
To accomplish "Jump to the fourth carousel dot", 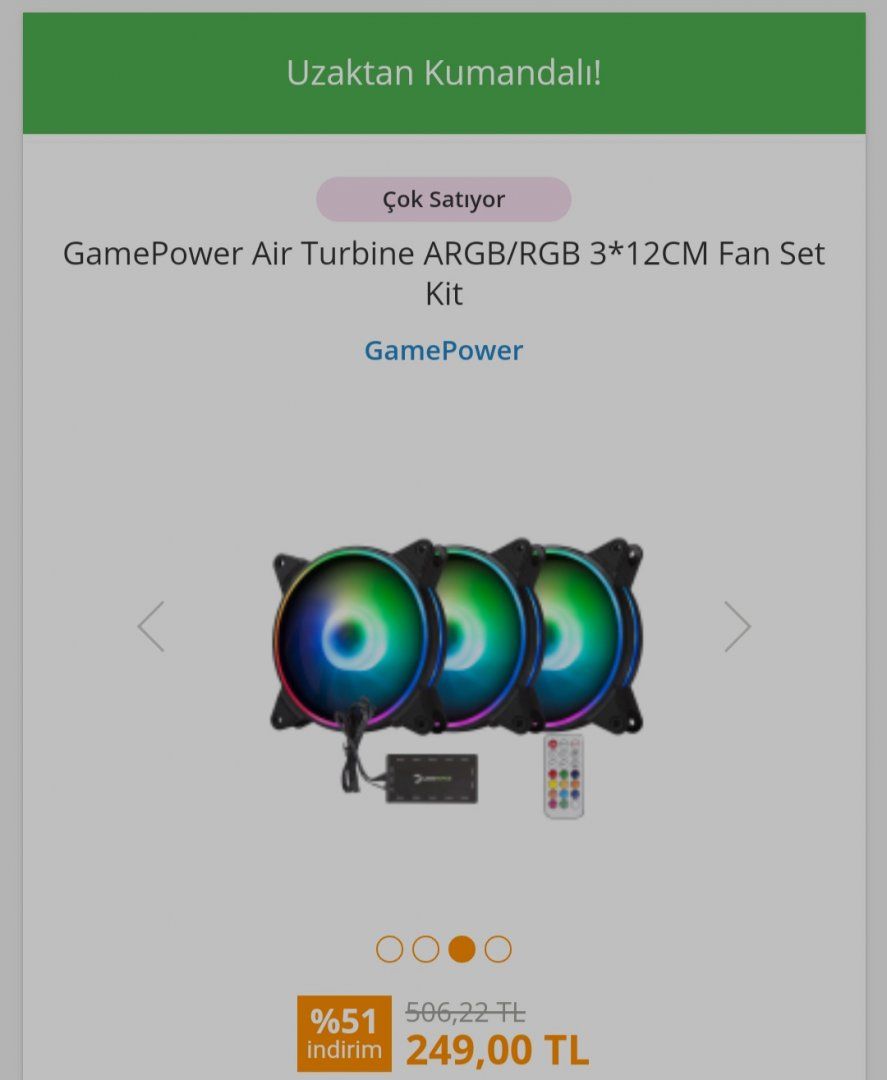I will click(498, 949).
